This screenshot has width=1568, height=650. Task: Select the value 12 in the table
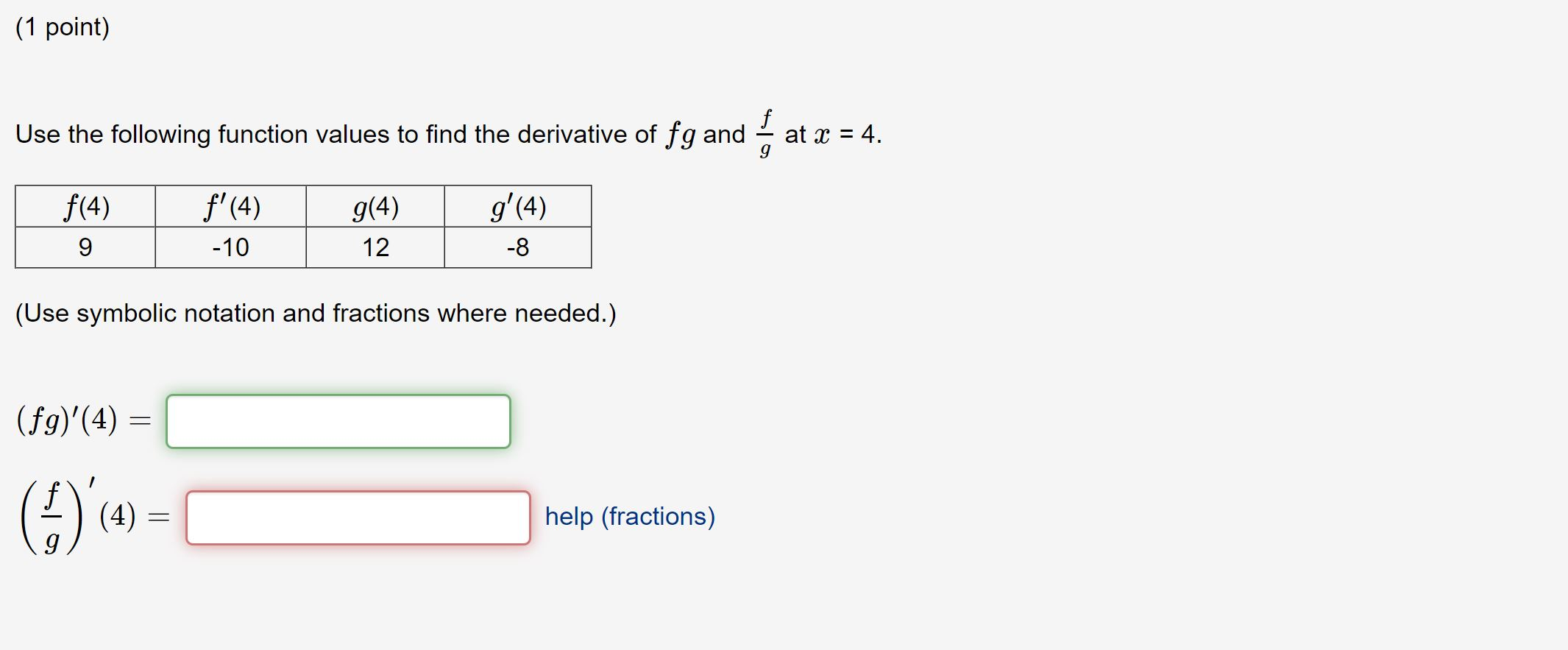[376, 247]
